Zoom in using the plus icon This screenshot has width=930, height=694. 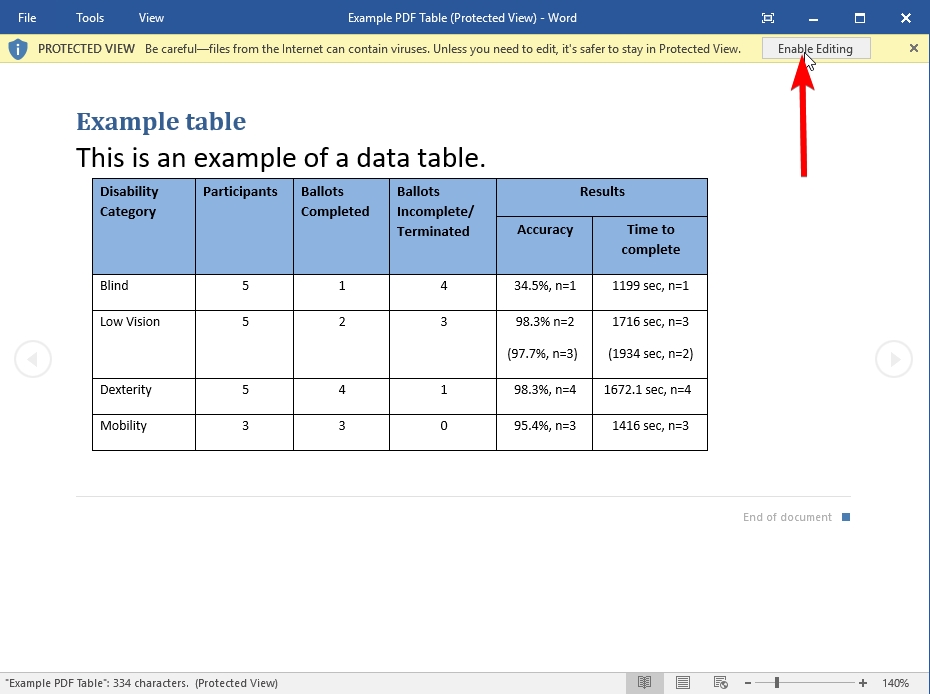coord(861,682)
